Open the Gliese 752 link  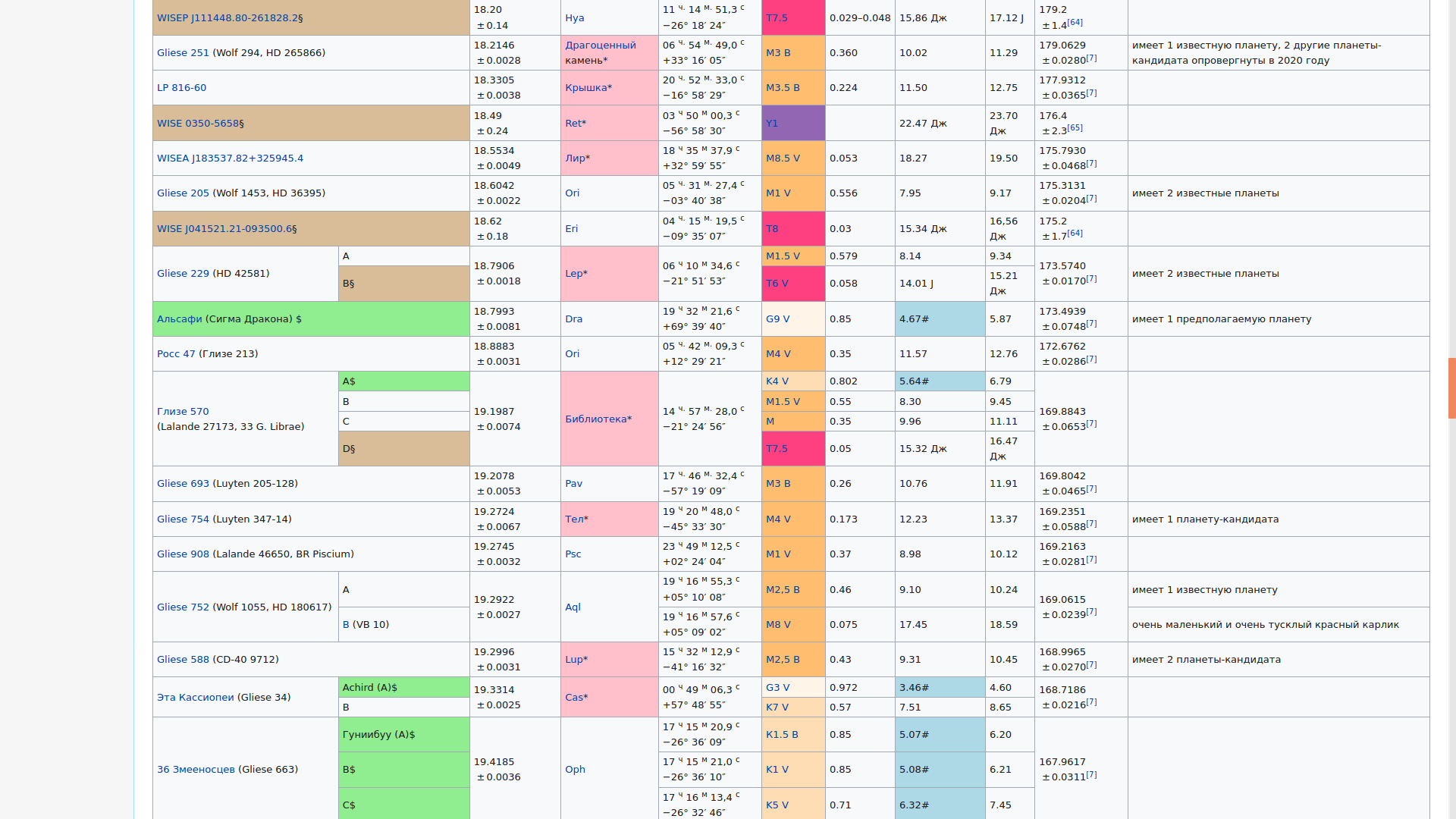click(183, 607)
